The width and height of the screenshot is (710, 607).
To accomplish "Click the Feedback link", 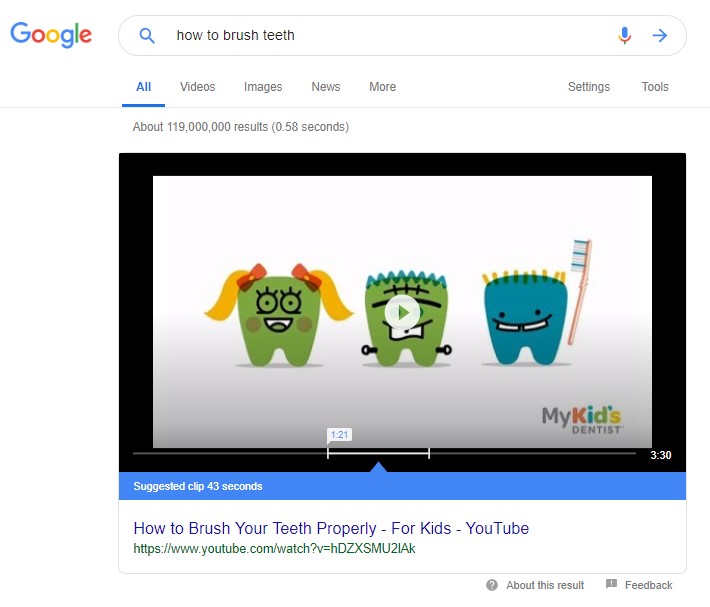I will click(648, 585).
